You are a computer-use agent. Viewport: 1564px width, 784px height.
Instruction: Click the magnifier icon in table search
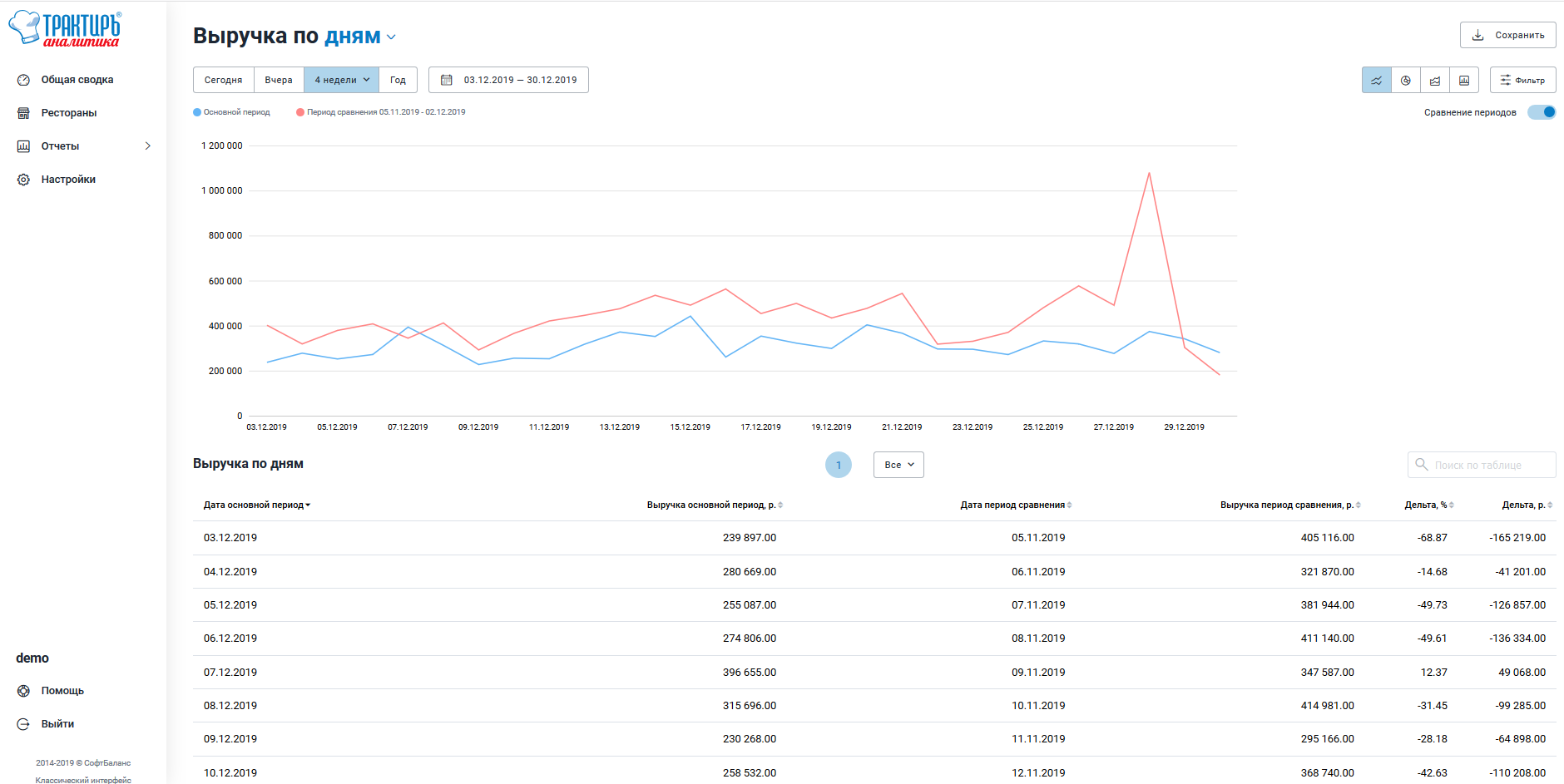point(1422,465)
